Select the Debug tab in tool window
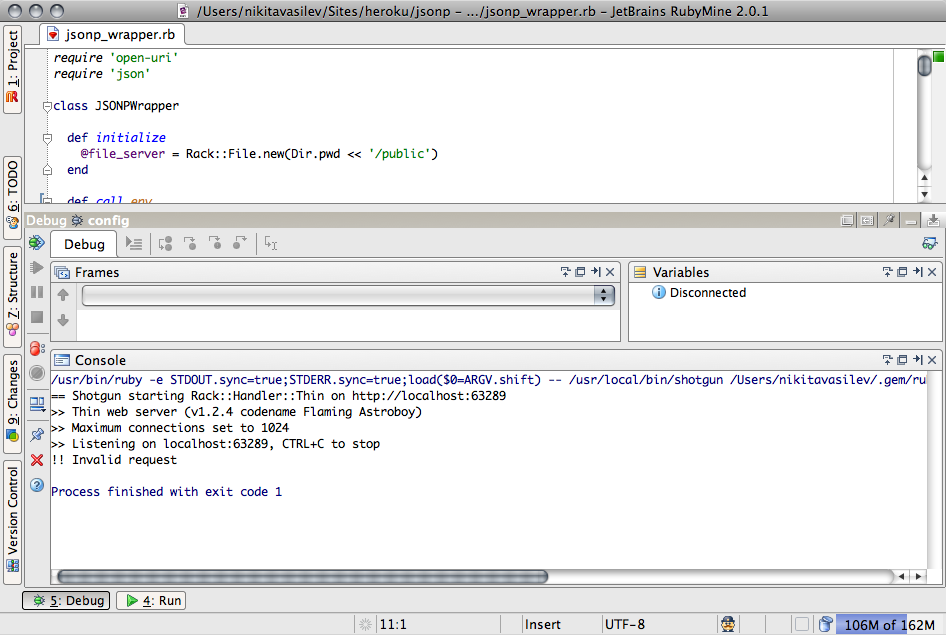This screenshot has width=946, height=635. tap(84, 244)
